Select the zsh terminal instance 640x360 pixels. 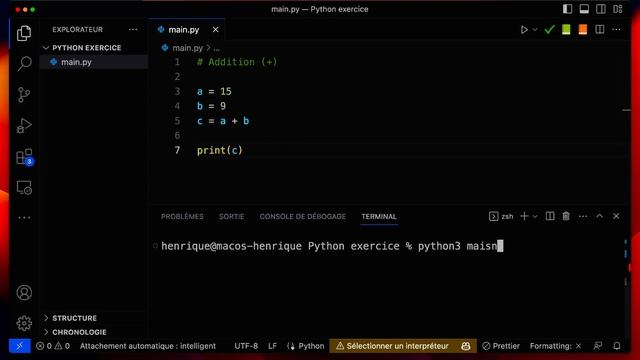pos(501,216)
